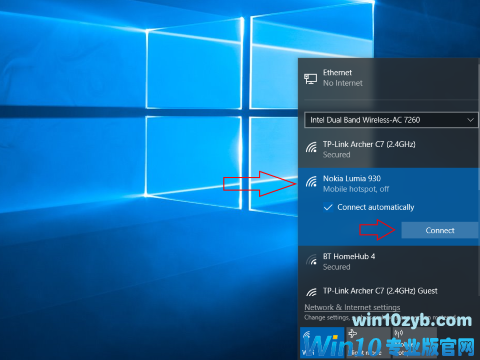The height and width of the screenshot is (360, 480).
Task: Uncheck Connect automatically for Nokia Lumia 930
Action: [328, 207]
